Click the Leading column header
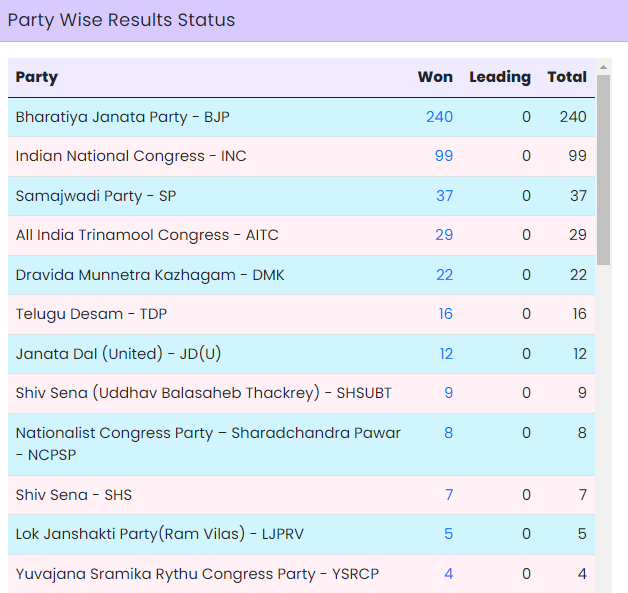628x593 pixels. point(500,77)
